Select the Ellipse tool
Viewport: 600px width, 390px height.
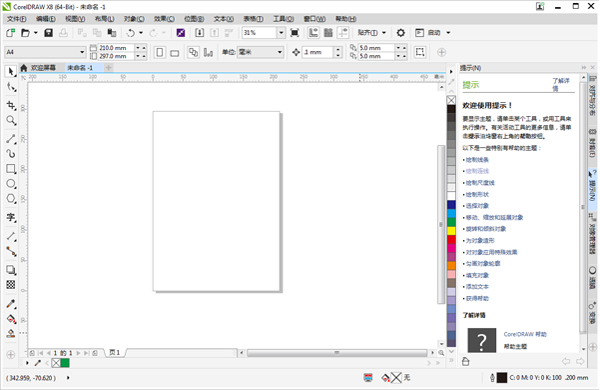pyautogui.click(x=11, y=184)
